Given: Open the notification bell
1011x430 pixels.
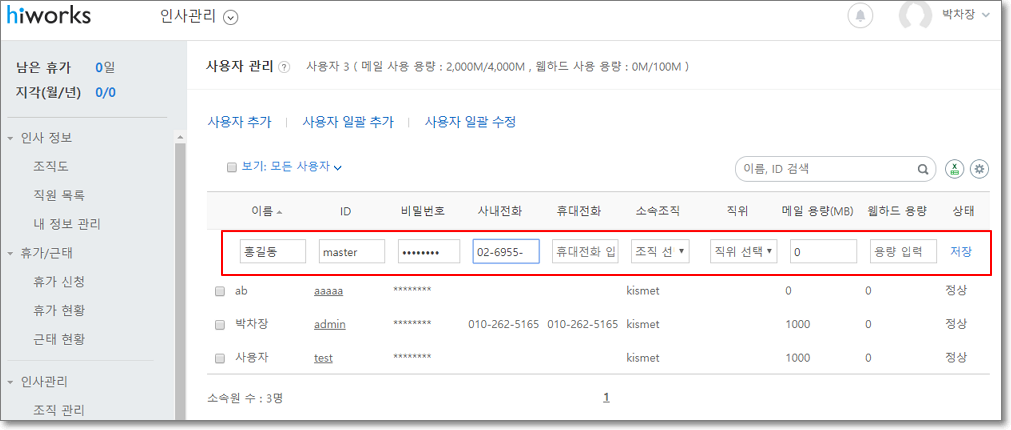Looking at the screenshot, I should coord(859,15).
